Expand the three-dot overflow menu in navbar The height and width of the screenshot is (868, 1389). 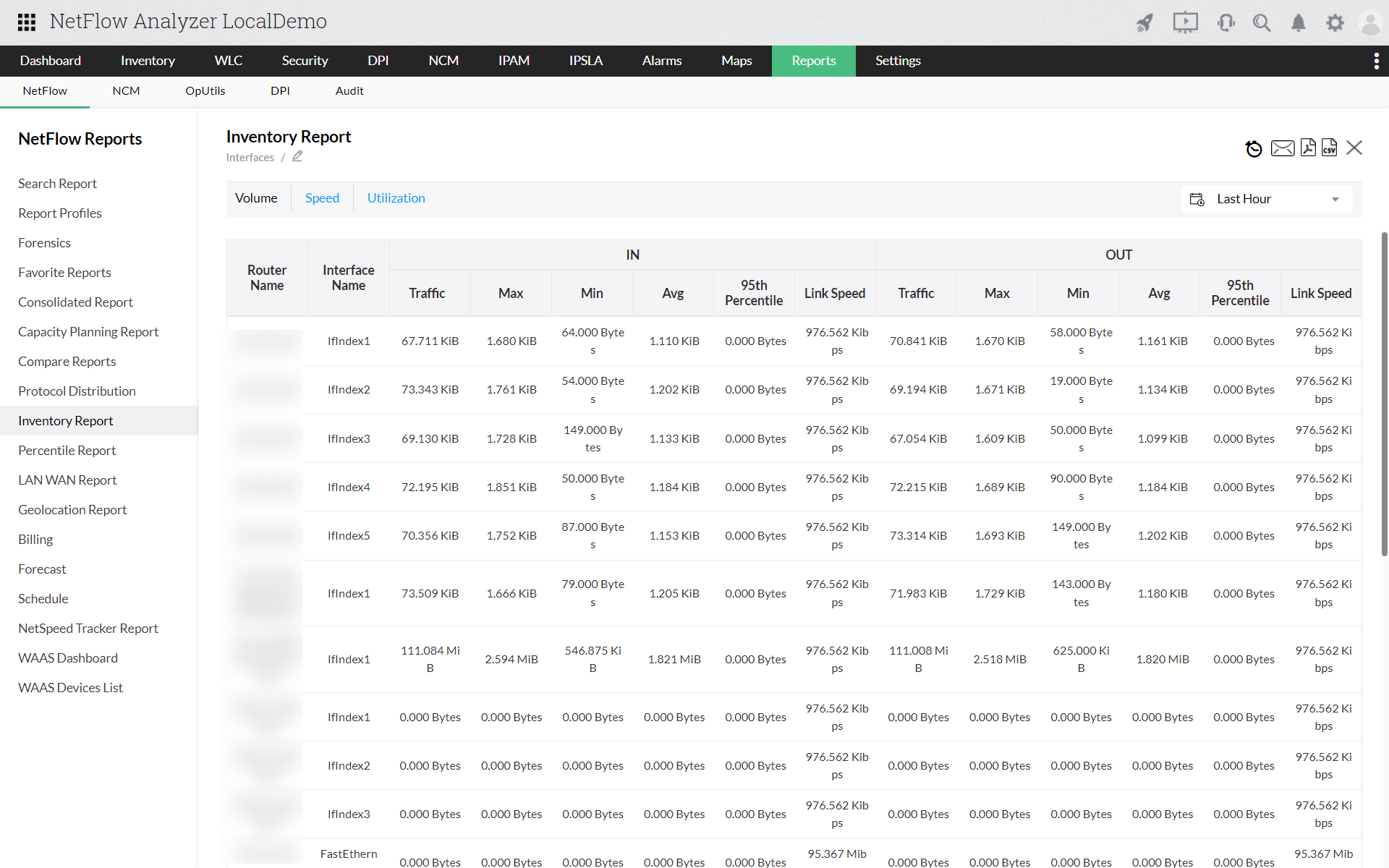click(x=1377, y=61)
